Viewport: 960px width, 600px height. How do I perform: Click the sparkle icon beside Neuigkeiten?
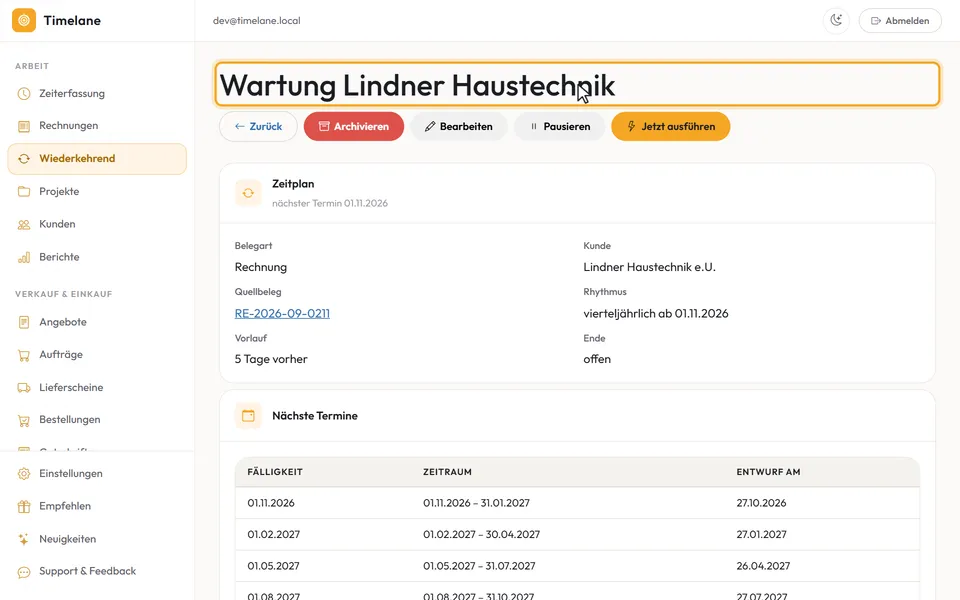24,539
